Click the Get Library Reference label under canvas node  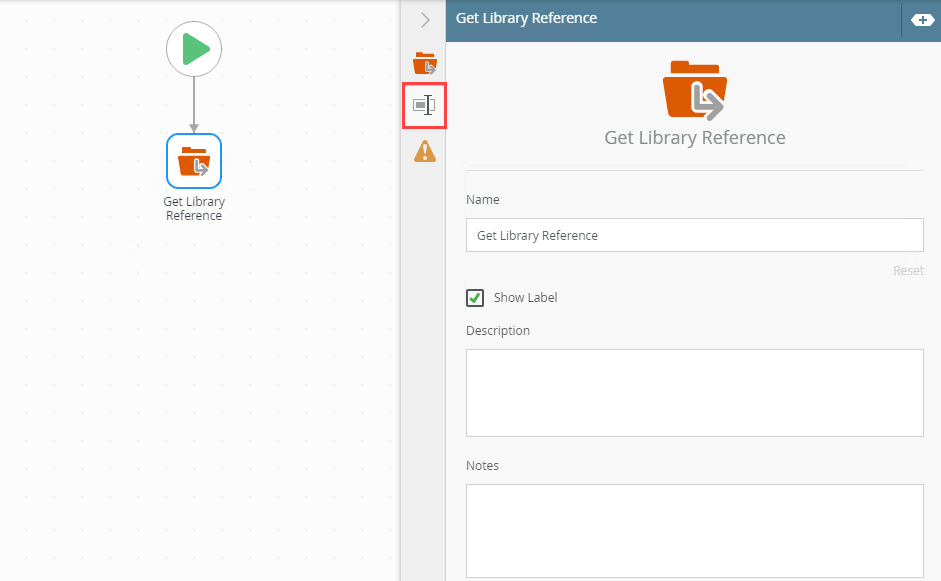coord(194,209)
